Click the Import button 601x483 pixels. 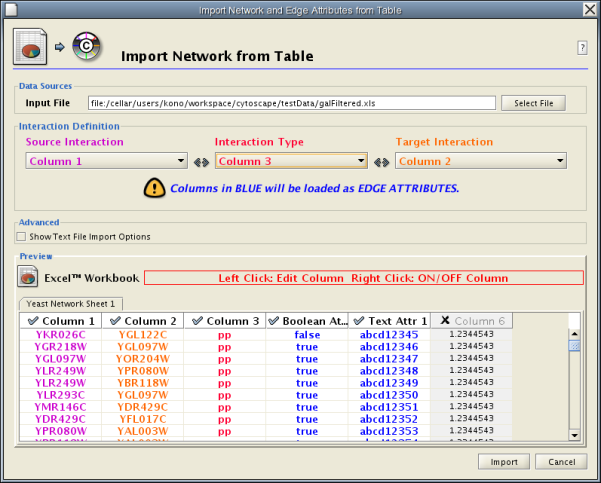[x=503, y=462]
